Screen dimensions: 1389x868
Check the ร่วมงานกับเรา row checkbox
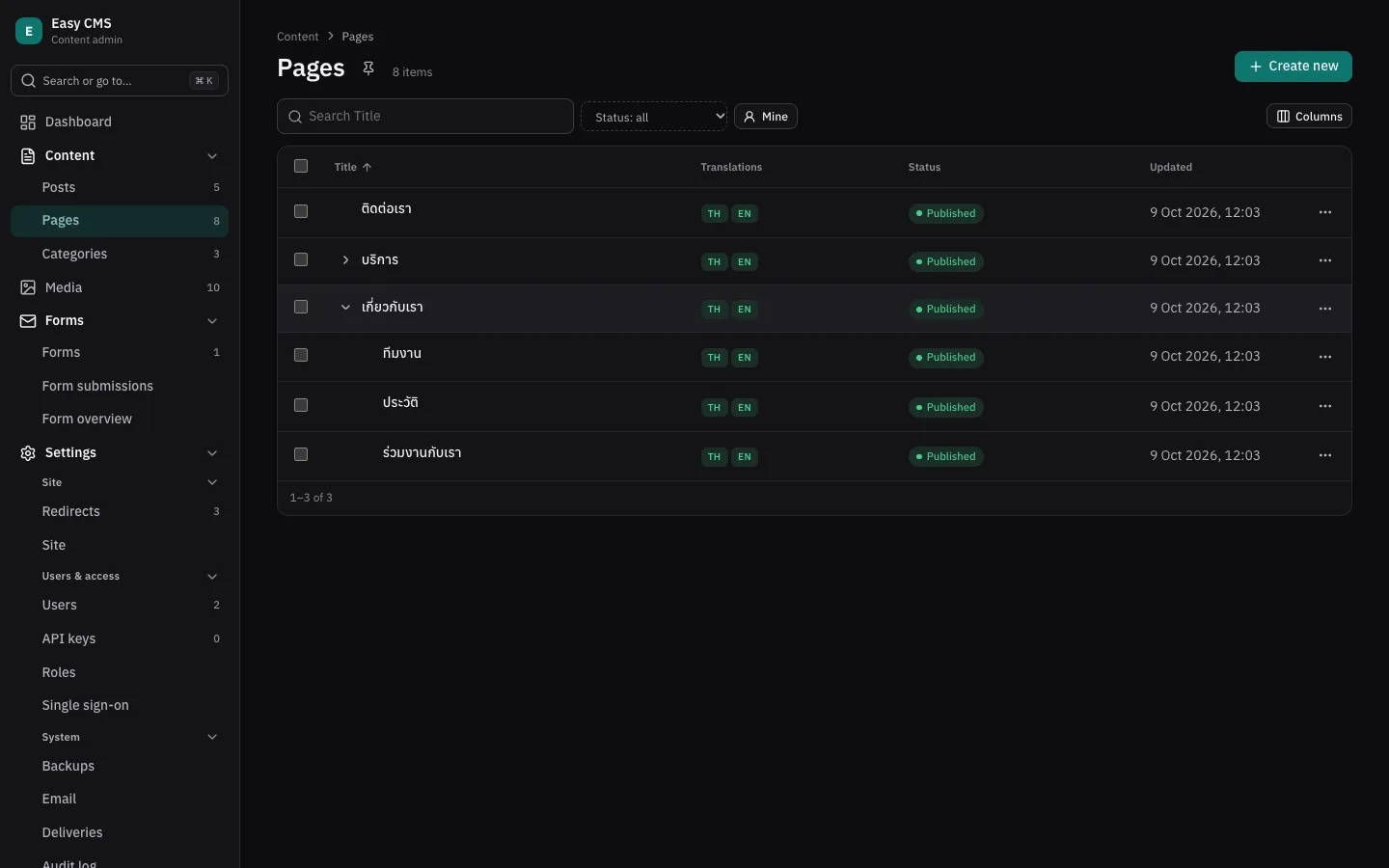pos(301,454)
